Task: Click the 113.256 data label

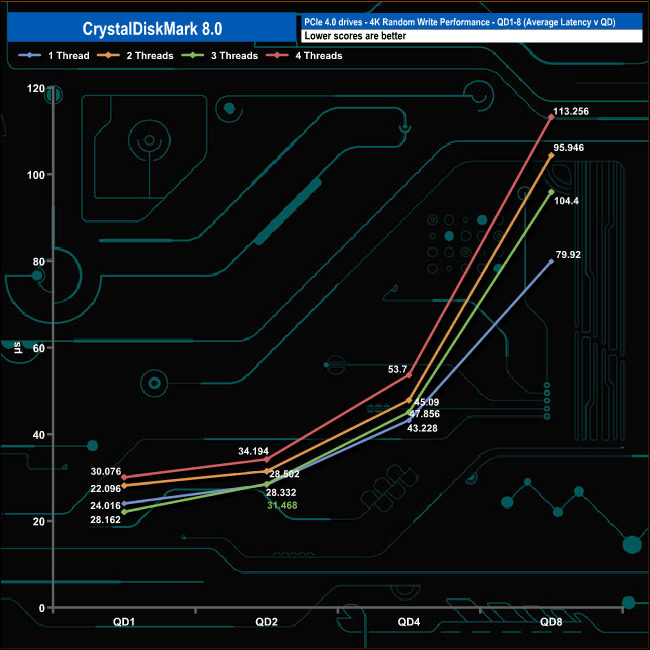Action: [571, 111]
